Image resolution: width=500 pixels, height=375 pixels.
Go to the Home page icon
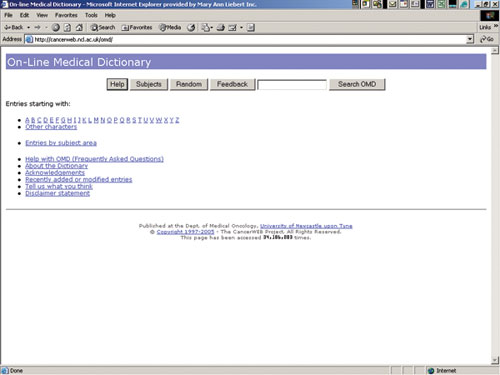tap(79, 27)
